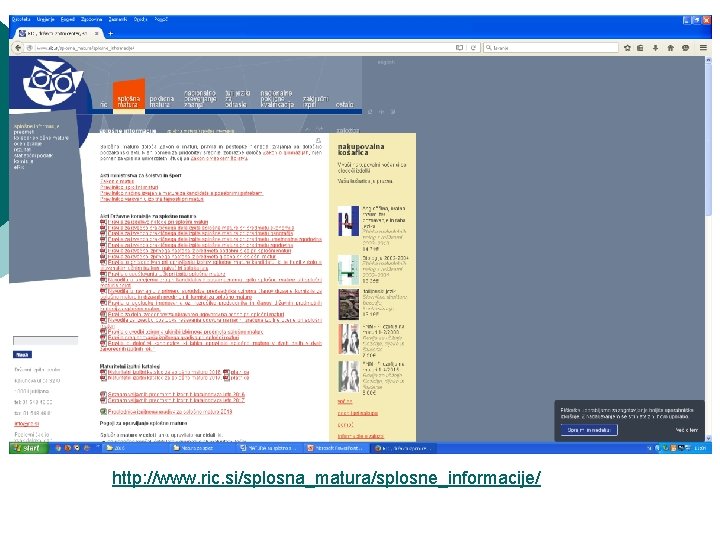Screen dimensions: 720x540
Task: Click the browser search box
Action: click(x=551, y=48)
